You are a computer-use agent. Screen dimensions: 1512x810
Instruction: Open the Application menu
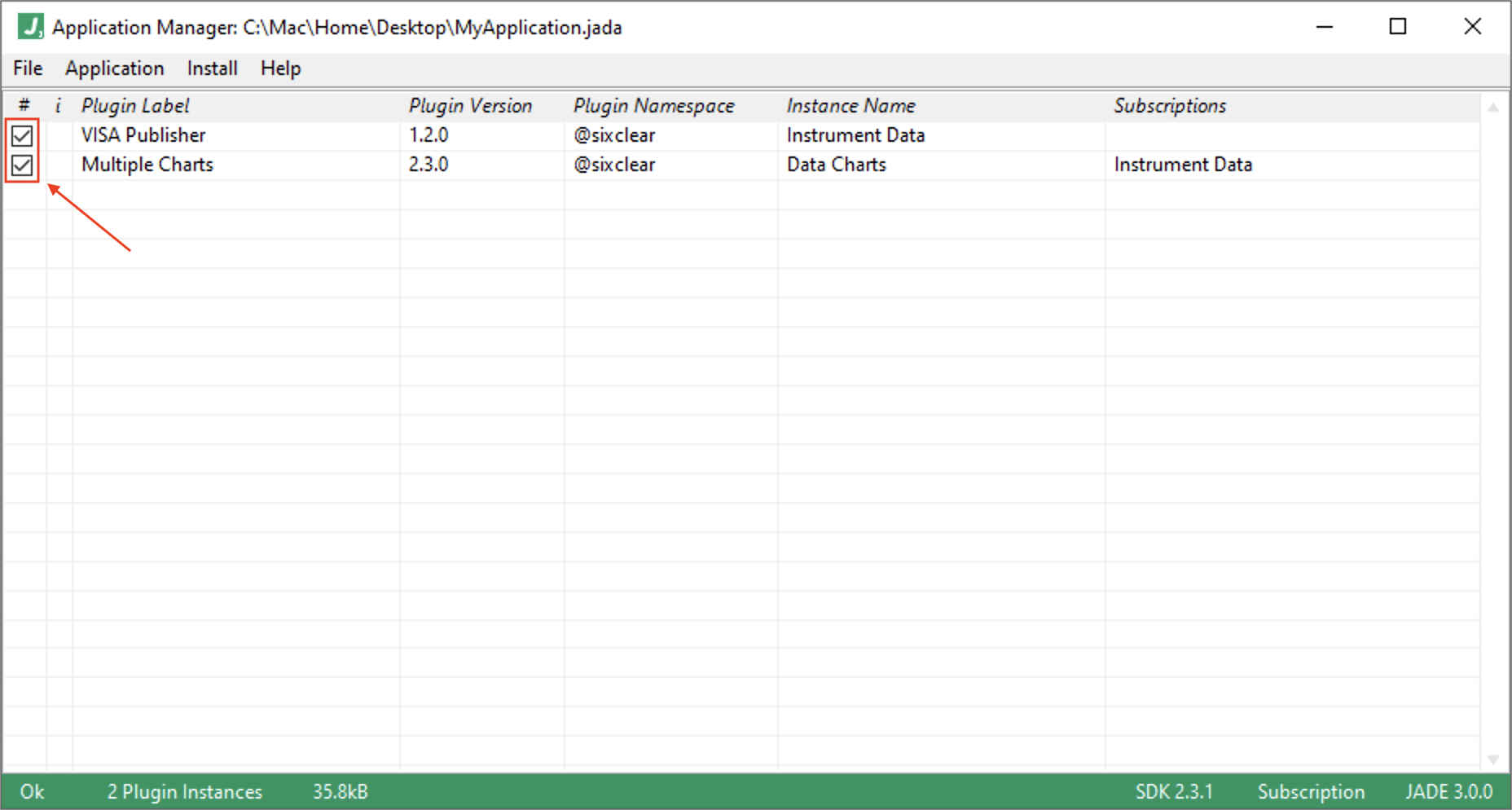pyautogui.click(x=114, y=68)
